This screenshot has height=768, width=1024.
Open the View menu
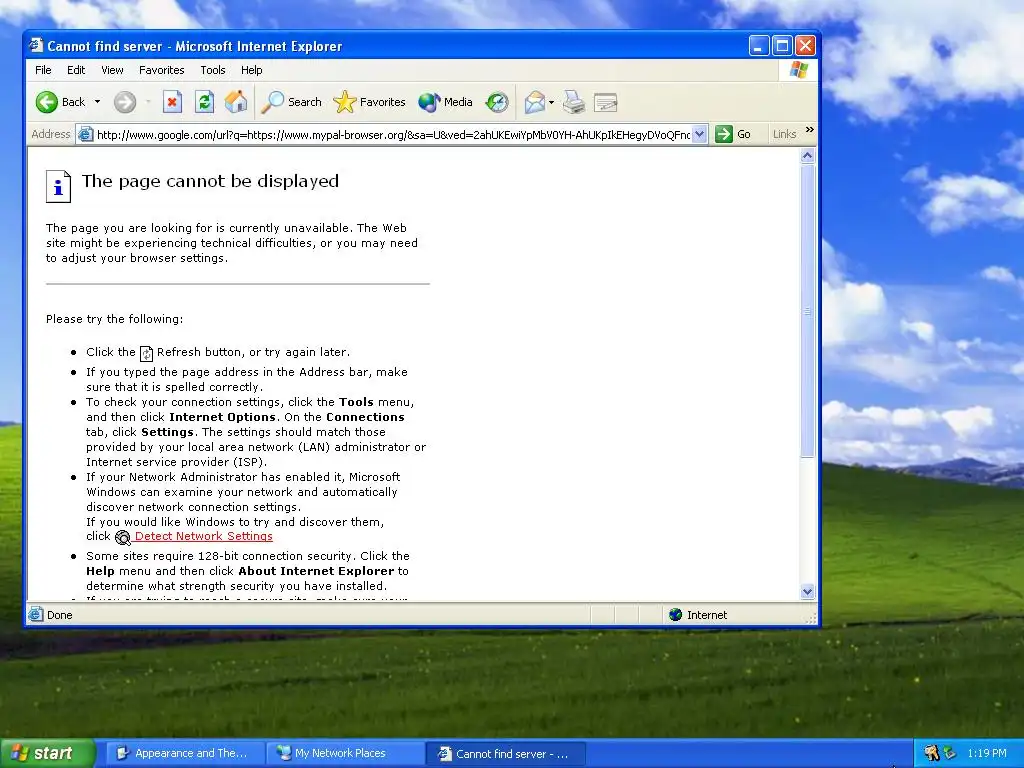tap(112, 70)
